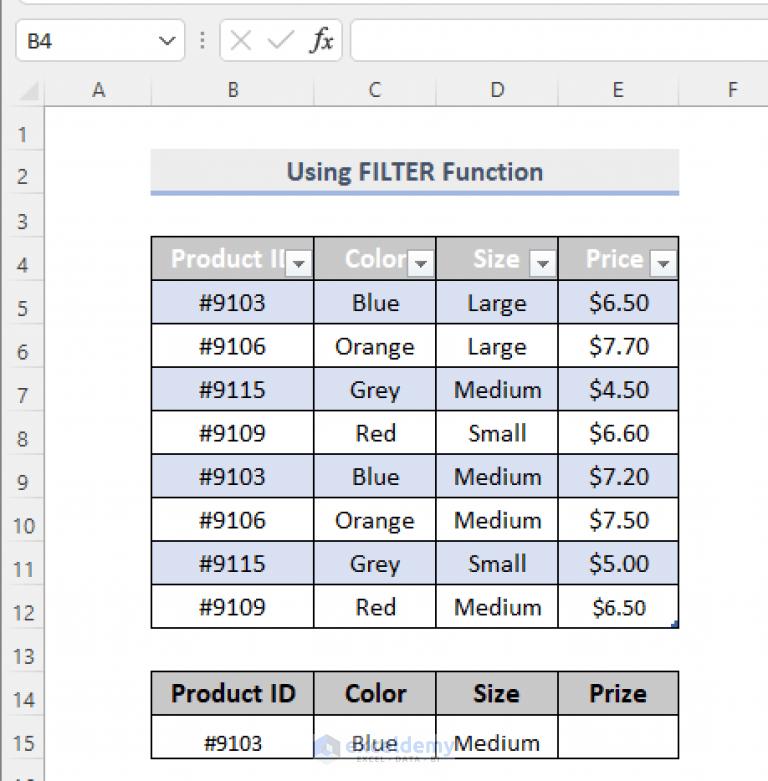Click the Large cell in row 5
Viewport: 768px width, 781px height.
click(x=497, y=302)
